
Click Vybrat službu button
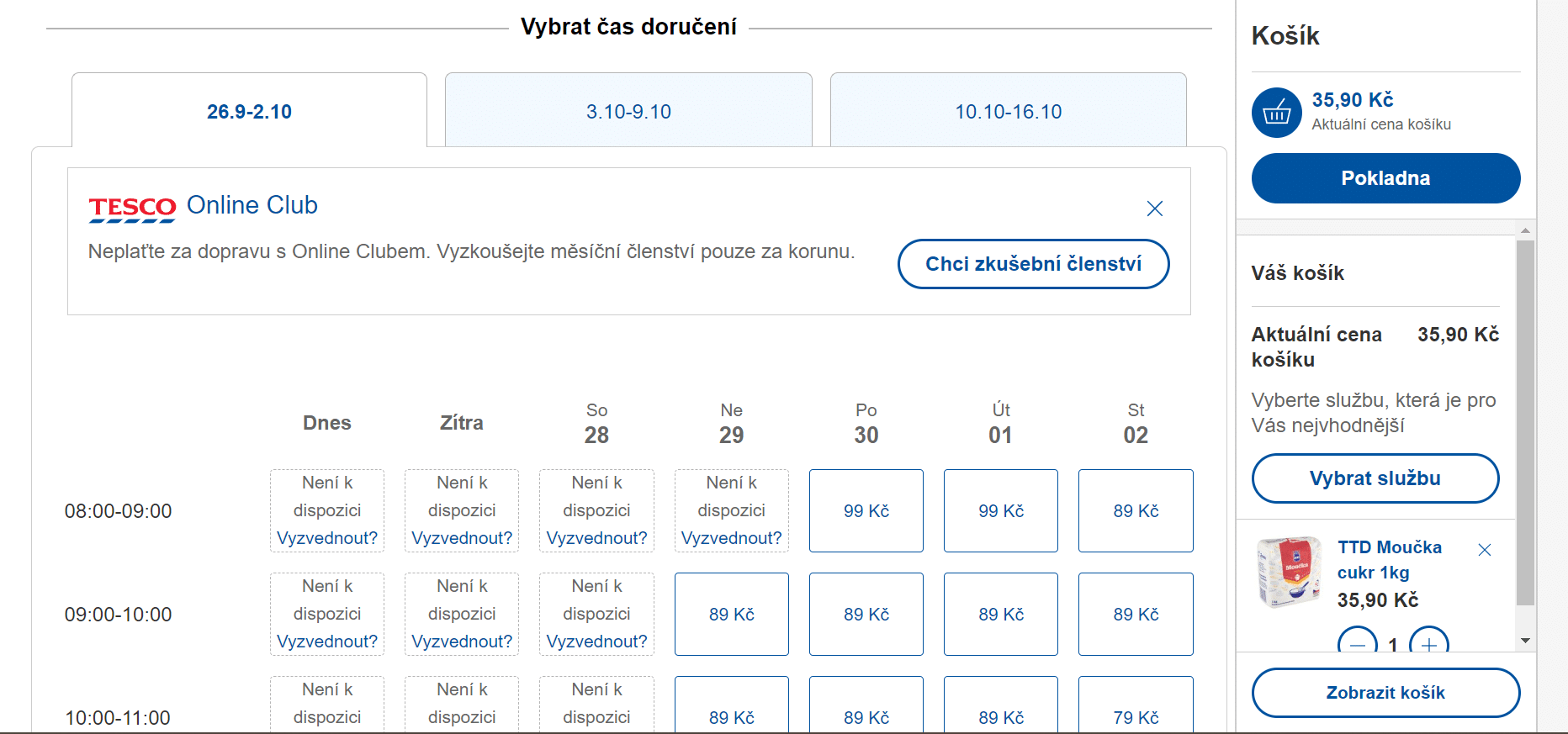tap(1375, 478)
